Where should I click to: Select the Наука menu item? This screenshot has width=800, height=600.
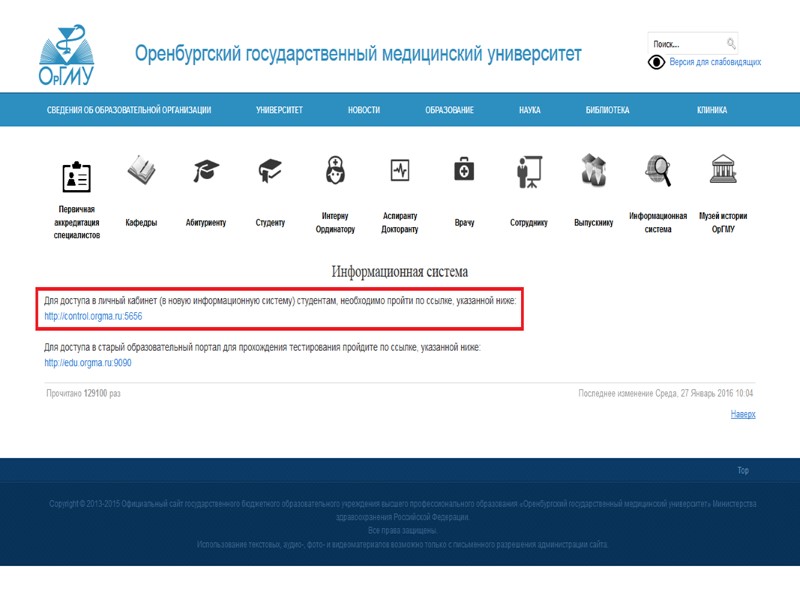(x=530, y=110)
